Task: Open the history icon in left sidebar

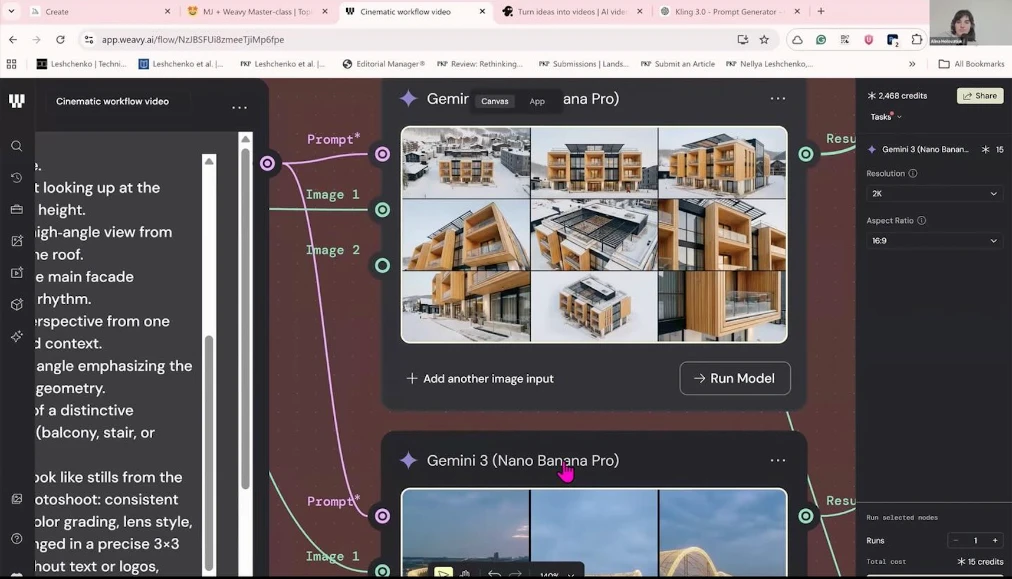Action: coord(16,178)
